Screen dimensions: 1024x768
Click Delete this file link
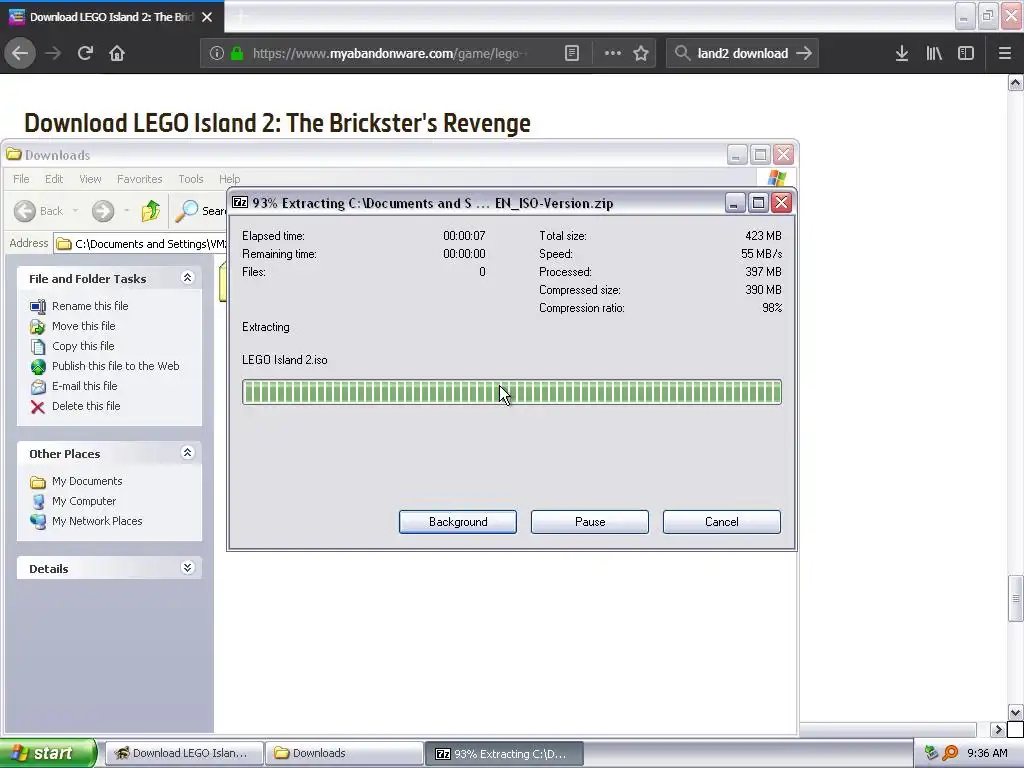[x=86, y=406]
